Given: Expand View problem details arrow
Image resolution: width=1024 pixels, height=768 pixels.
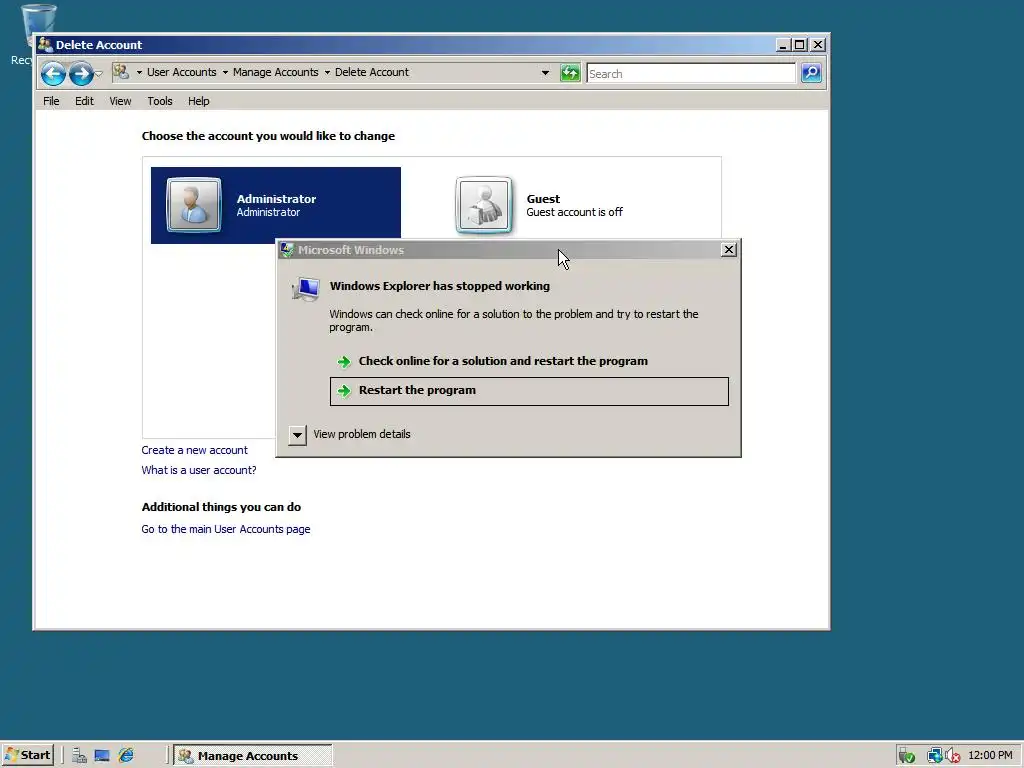Looking at the screenshot, I should coord(297,434).
